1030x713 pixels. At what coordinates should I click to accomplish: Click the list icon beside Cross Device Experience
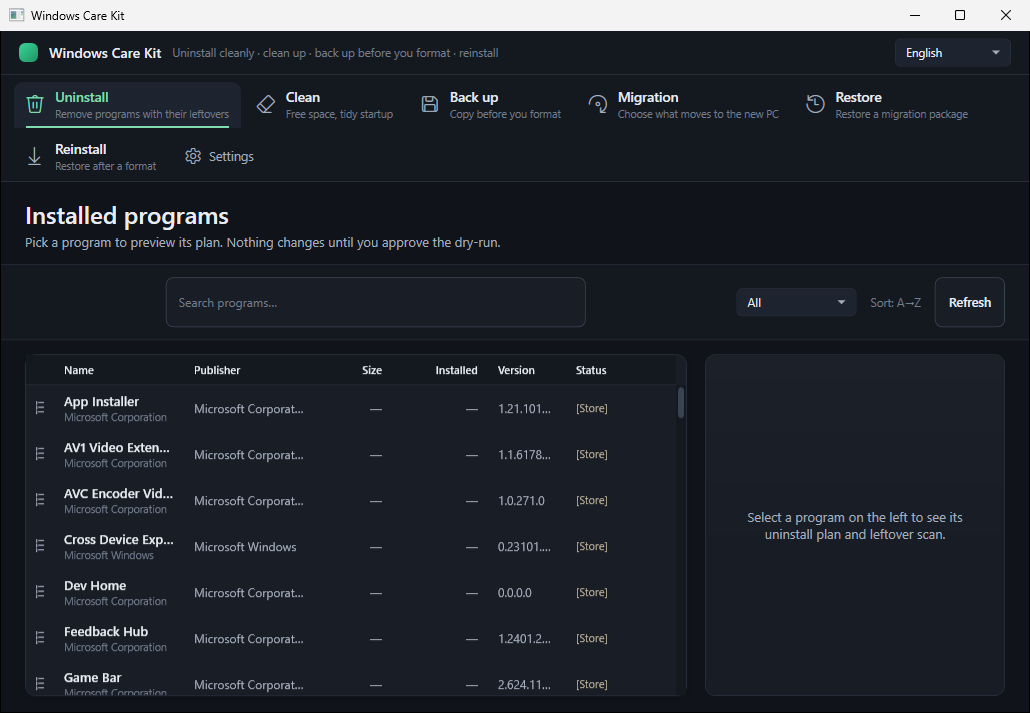40,546
